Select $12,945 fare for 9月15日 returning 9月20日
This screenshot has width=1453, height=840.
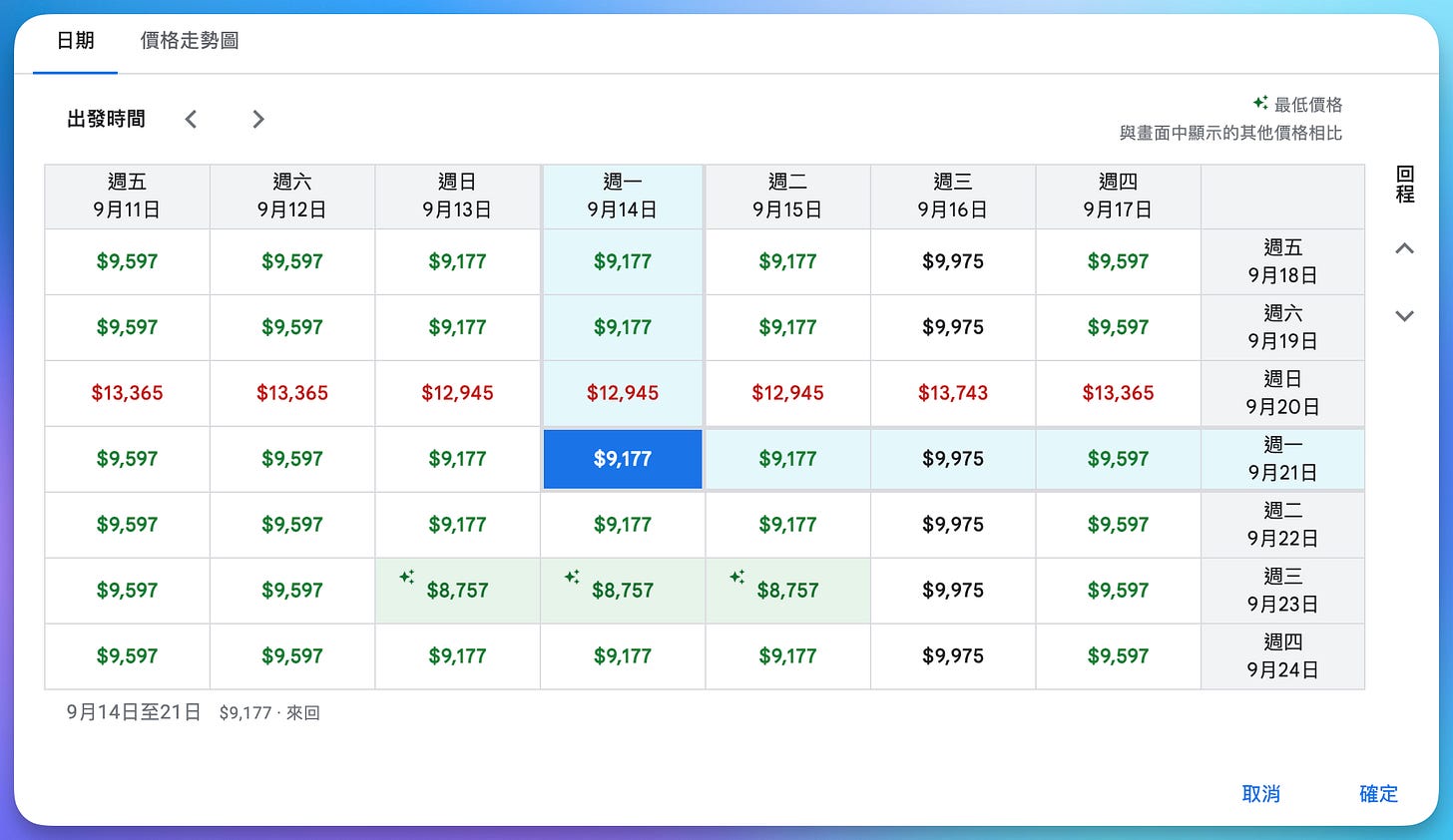tap(788, 393)
